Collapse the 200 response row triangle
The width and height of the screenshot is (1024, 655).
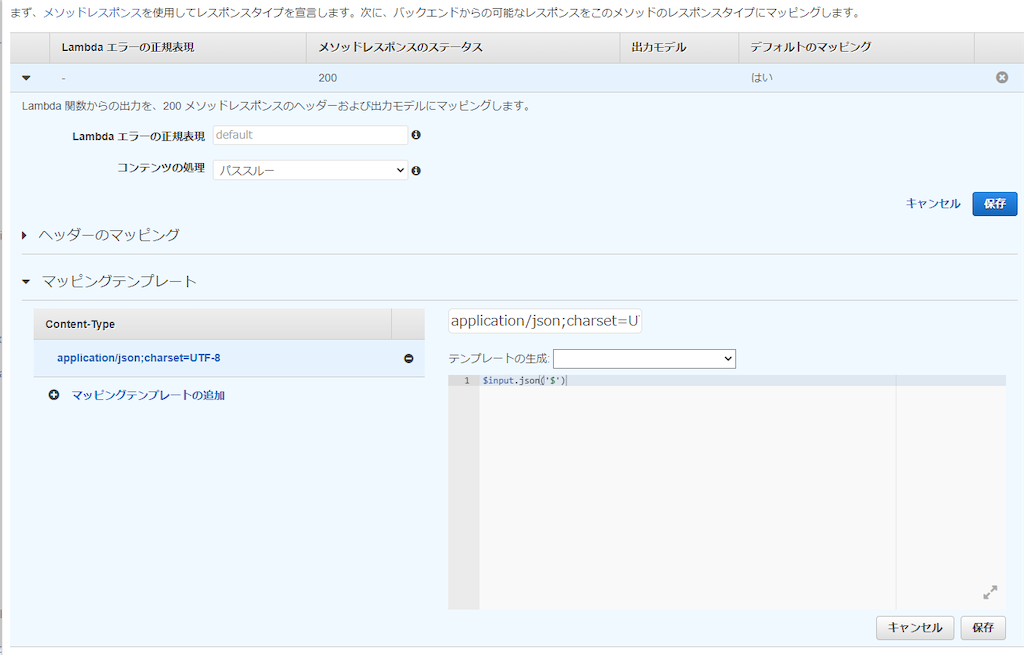(26, 77)
